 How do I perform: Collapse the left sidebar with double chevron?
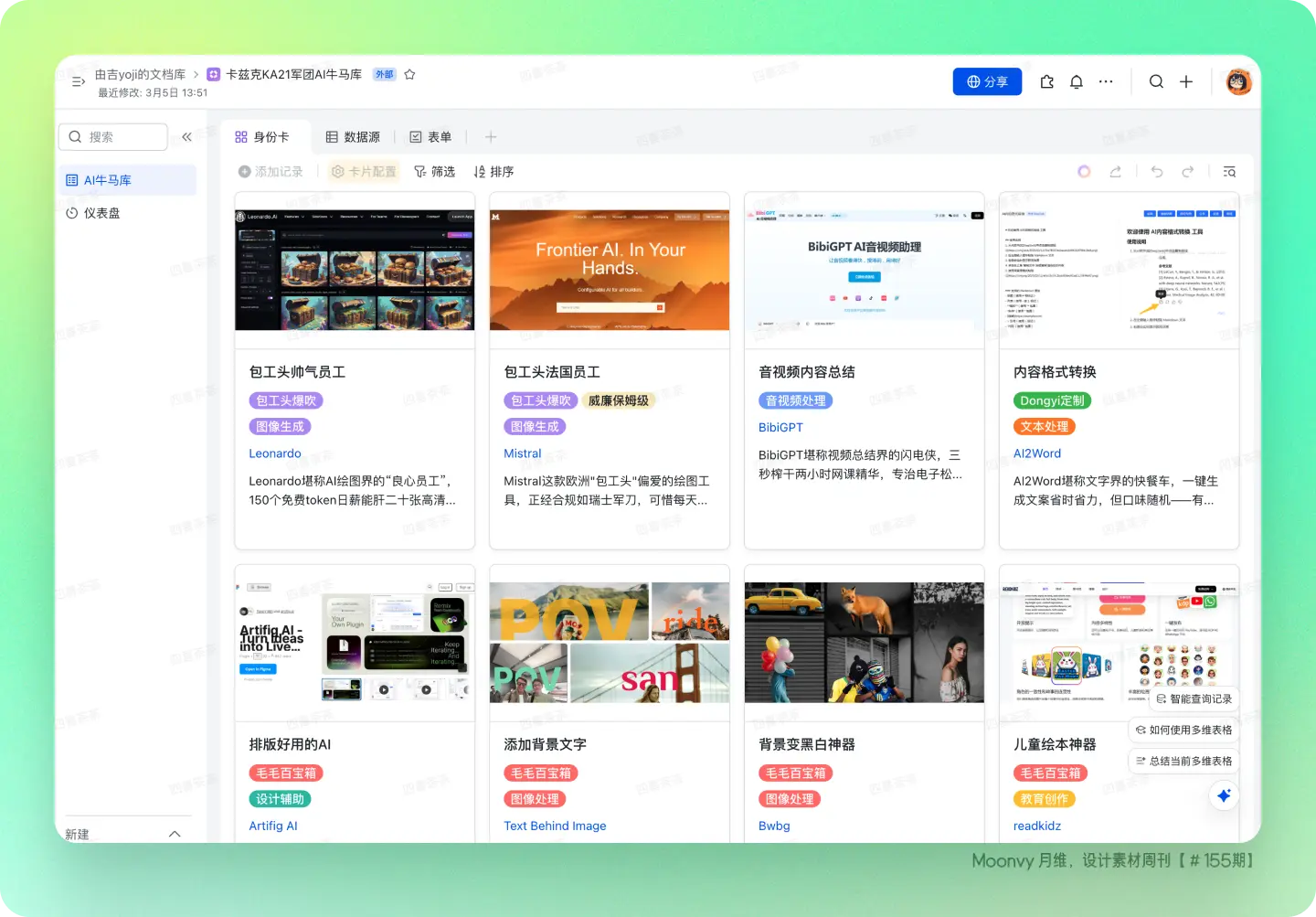tap(186, 137)
